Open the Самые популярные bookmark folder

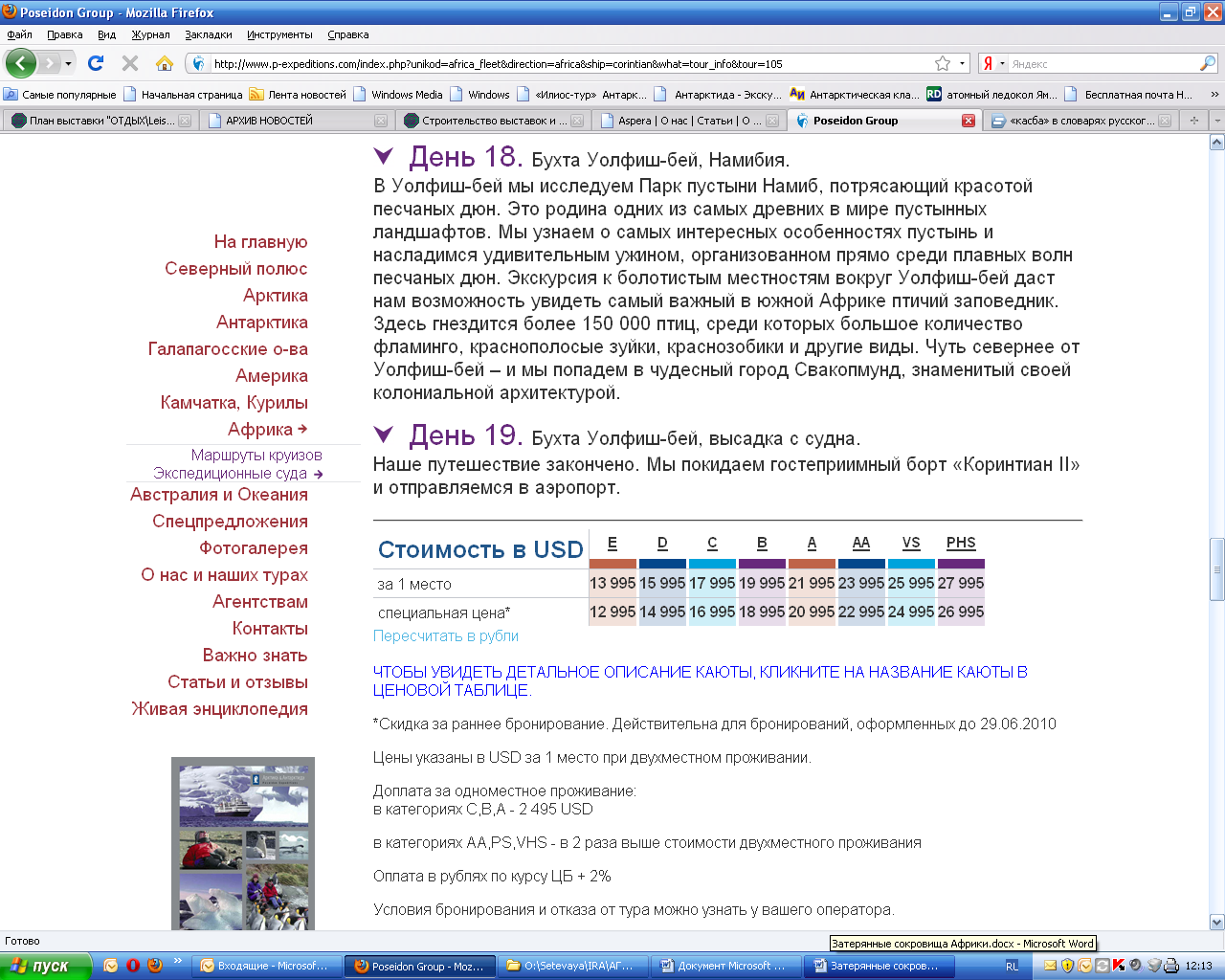coord(60,95)
